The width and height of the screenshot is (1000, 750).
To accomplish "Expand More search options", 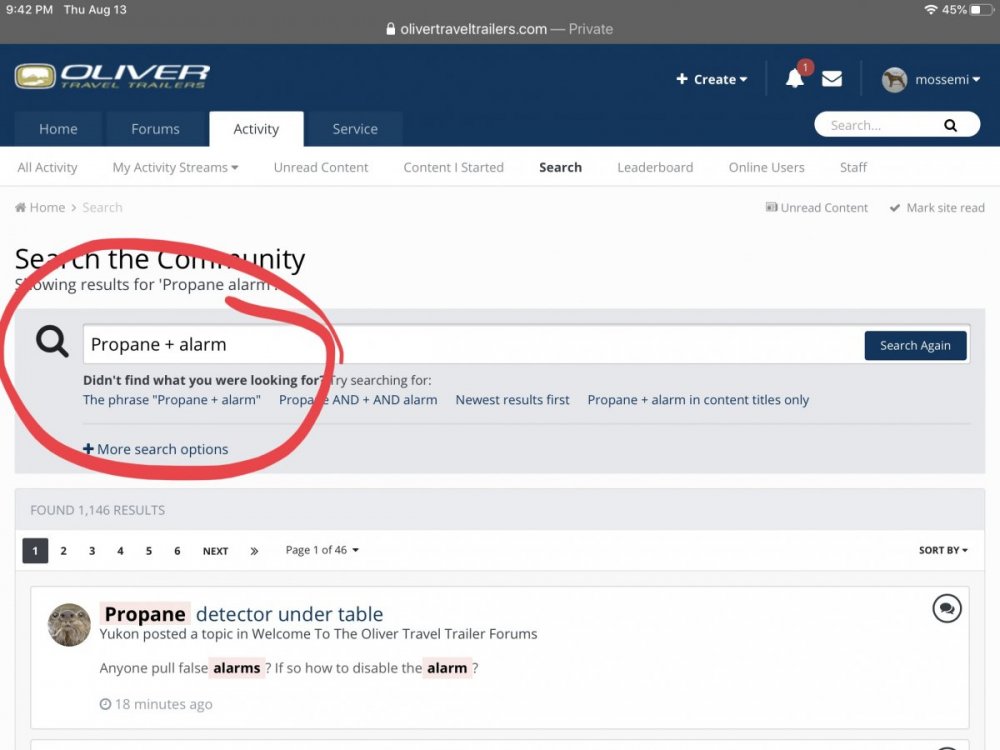I will (156, 450).
